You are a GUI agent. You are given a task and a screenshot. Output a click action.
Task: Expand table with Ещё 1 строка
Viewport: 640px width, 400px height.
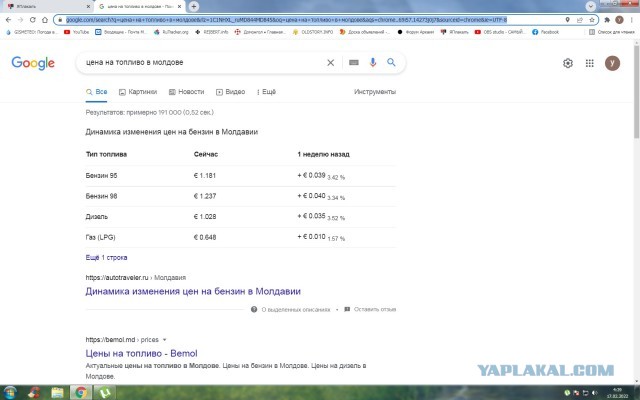tap(106, 258)
